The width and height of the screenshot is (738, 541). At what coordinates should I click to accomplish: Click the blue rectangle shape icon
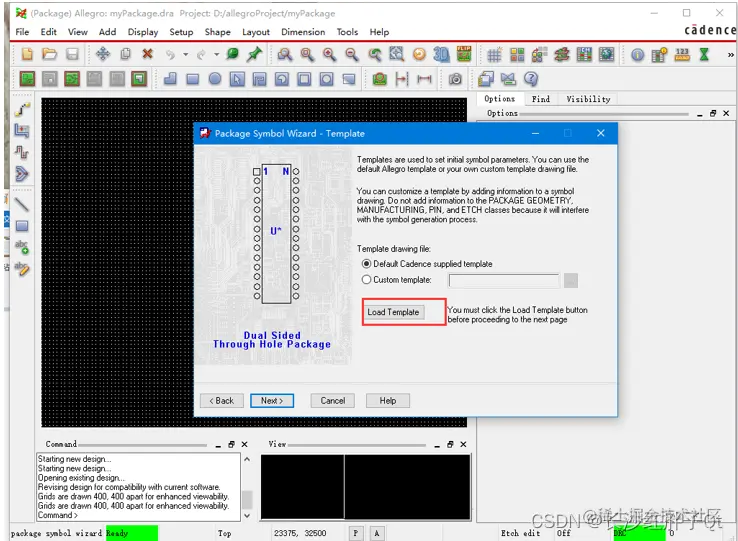(x=193, y=79)
